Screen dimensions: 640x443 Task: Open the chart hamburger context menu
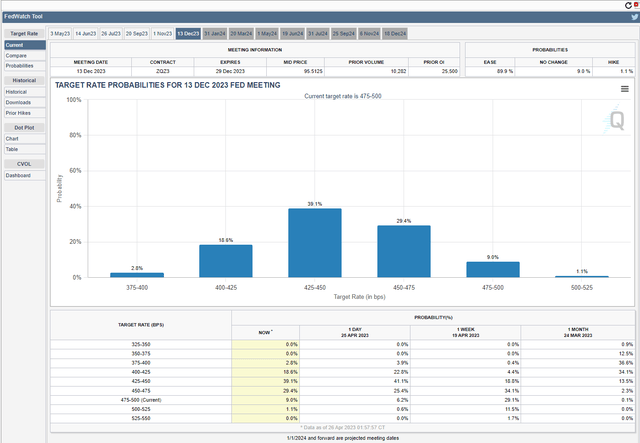coord(624,89)
